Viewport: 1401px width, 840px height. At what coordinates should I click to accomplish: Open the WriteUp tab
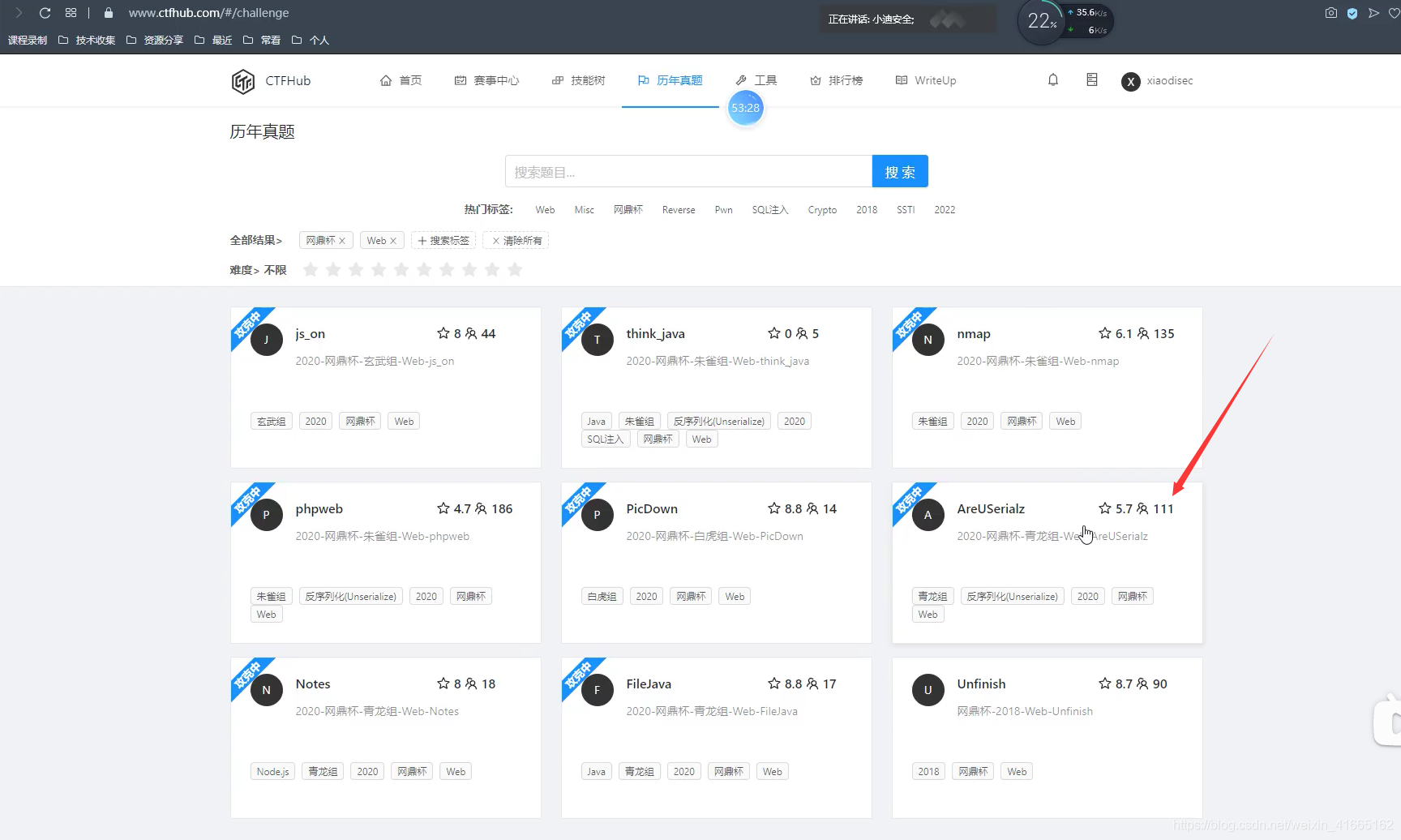click(926, 80)
